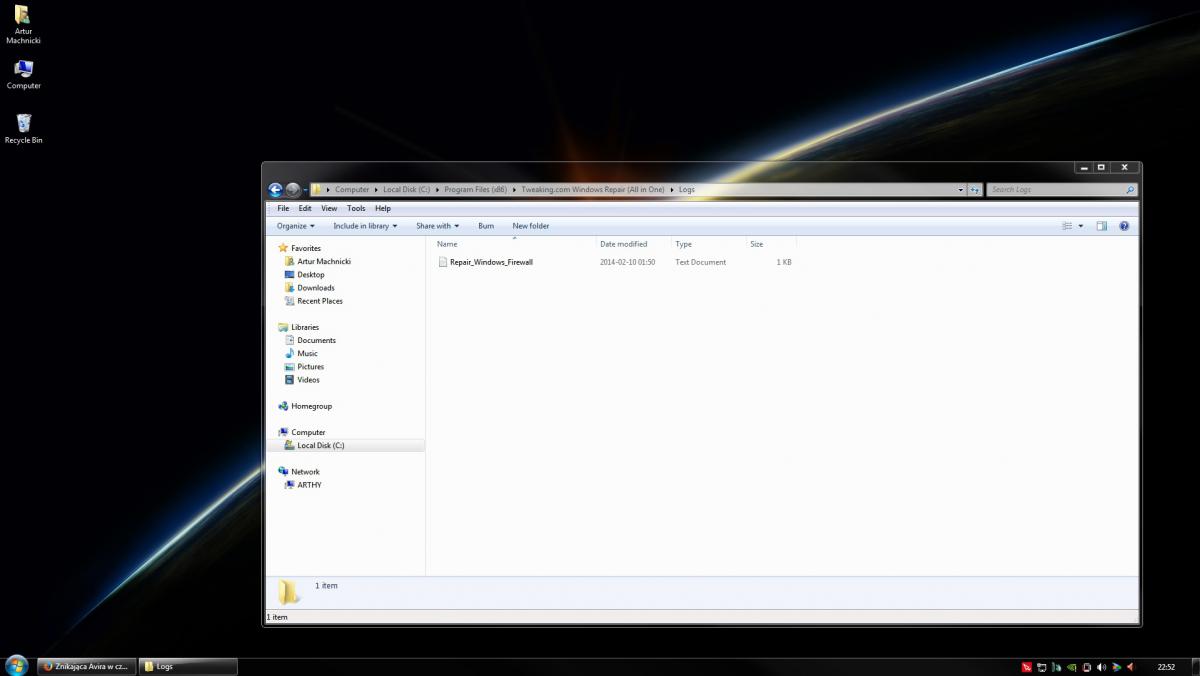
Task: Open the Help menu
Action: (x=383, y=208)
